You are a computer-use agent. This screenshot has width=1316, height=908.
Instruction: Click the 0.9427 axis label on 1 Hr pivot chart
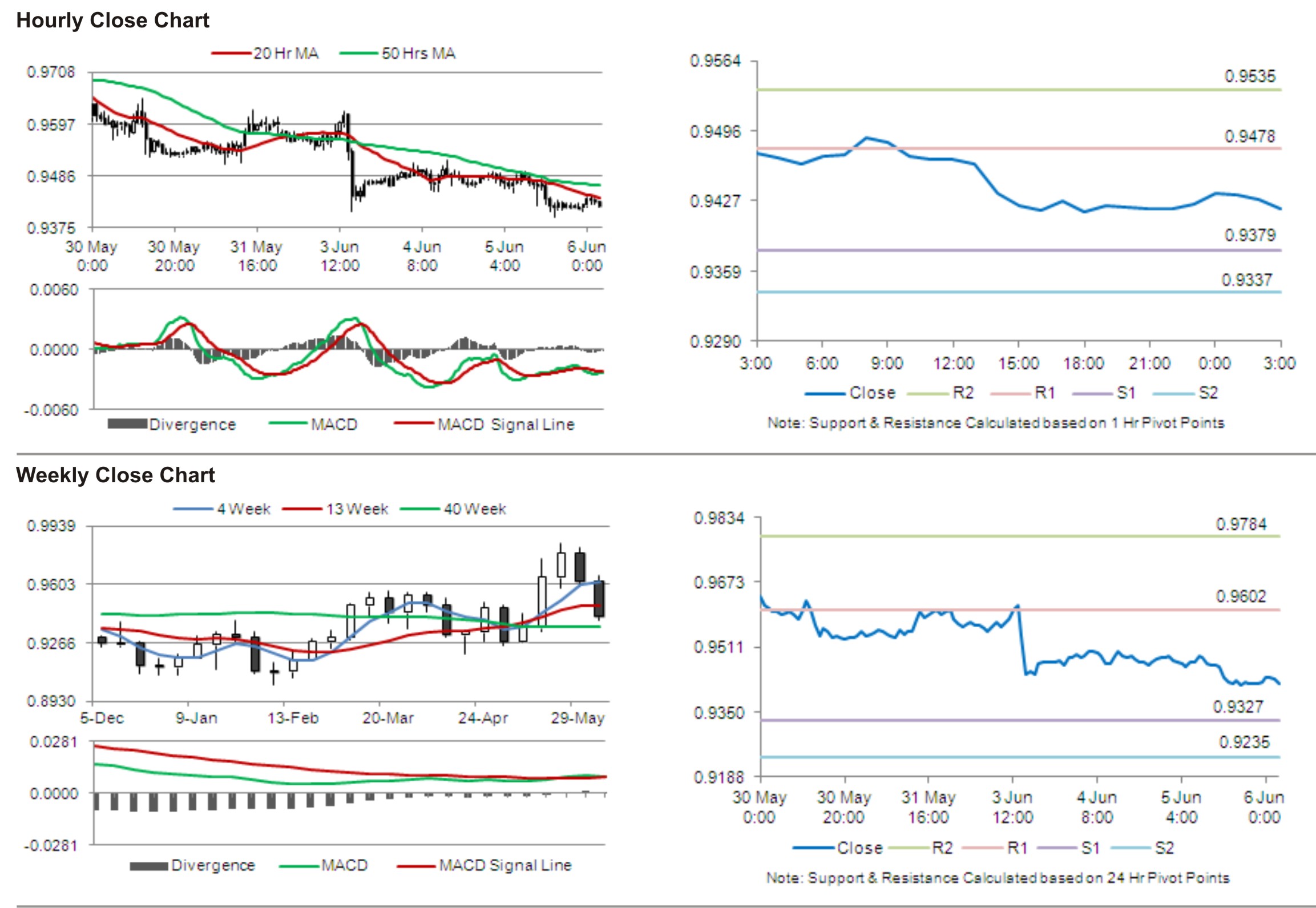[715, 201]
